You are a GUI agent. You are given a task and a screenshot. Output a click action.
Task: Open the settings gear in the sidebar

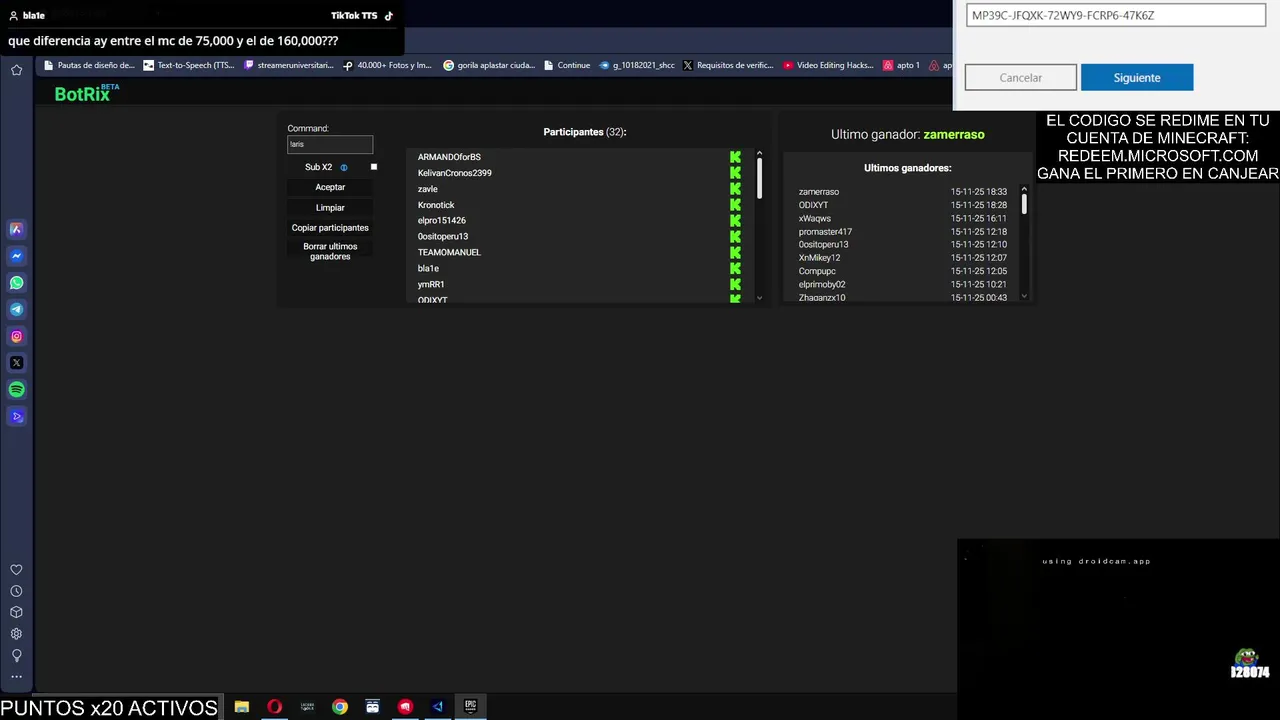coord(16,634)
